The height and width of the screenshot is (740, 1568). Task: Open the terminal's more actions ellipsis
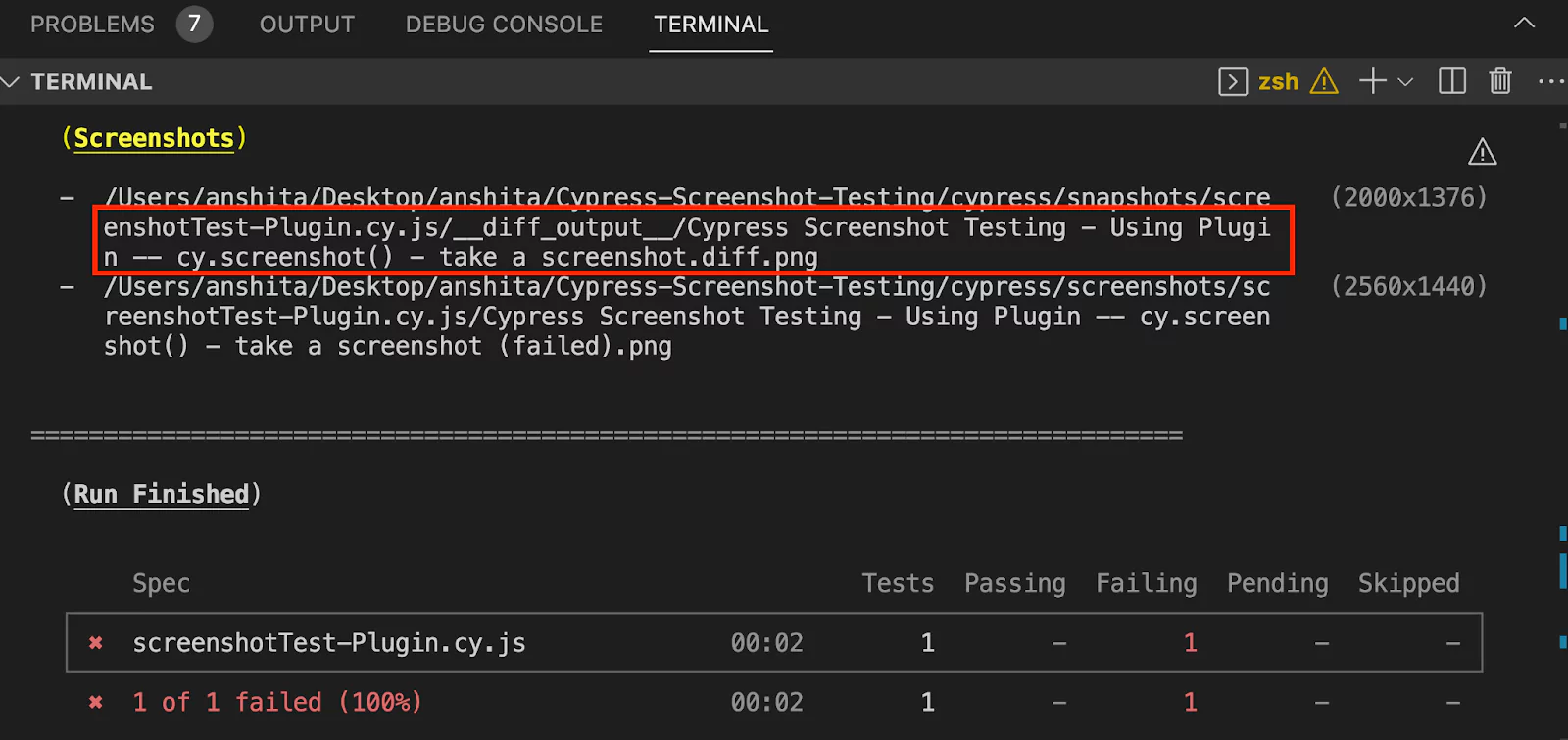1550,81
